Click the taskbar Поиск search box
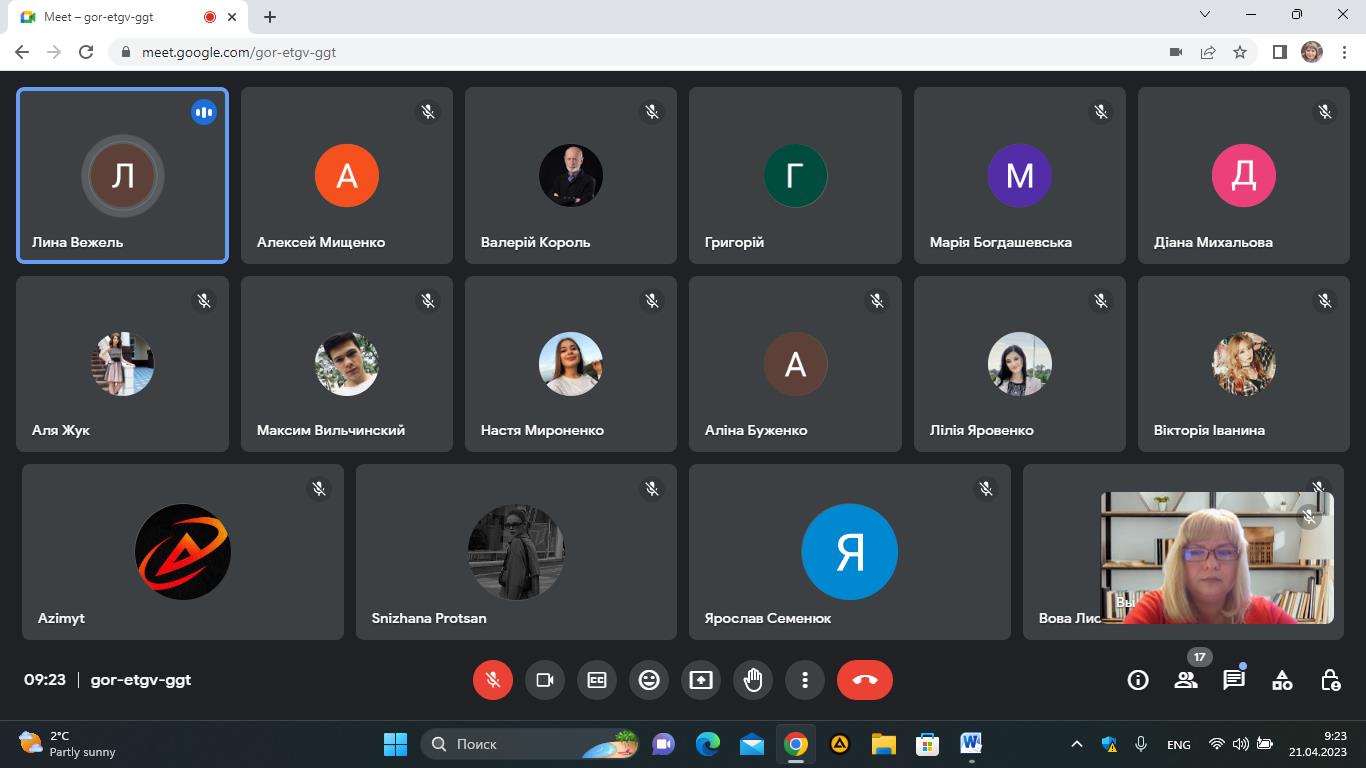 click(531, 744)
